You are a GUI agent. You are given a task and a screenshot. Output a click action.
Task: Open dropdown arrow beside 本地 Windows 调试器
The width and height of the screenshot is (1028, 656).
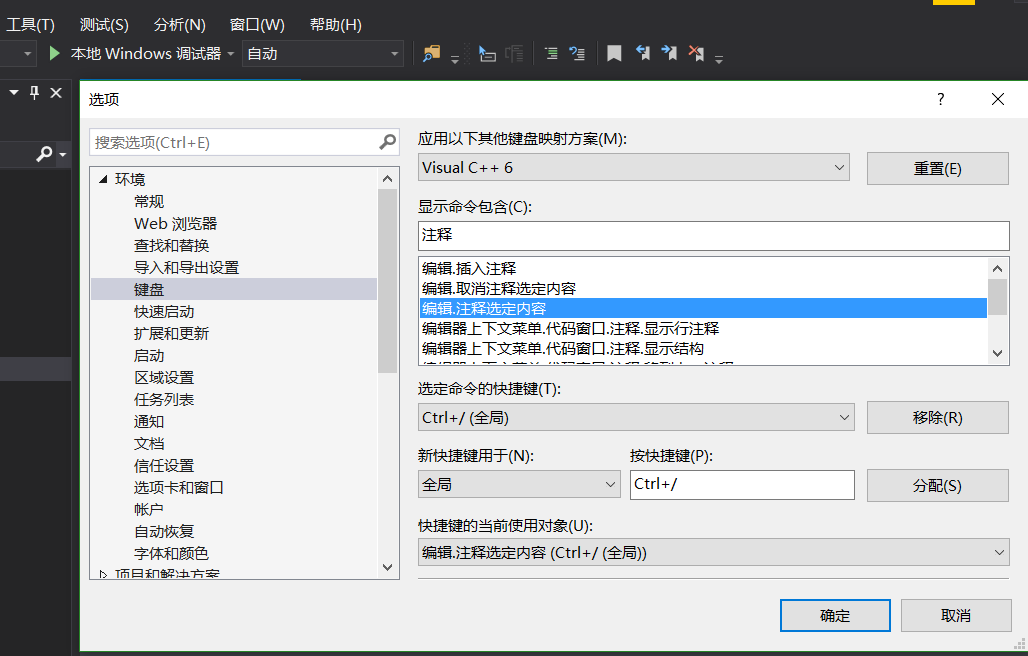pyautogui.click(x=231, y=54)
